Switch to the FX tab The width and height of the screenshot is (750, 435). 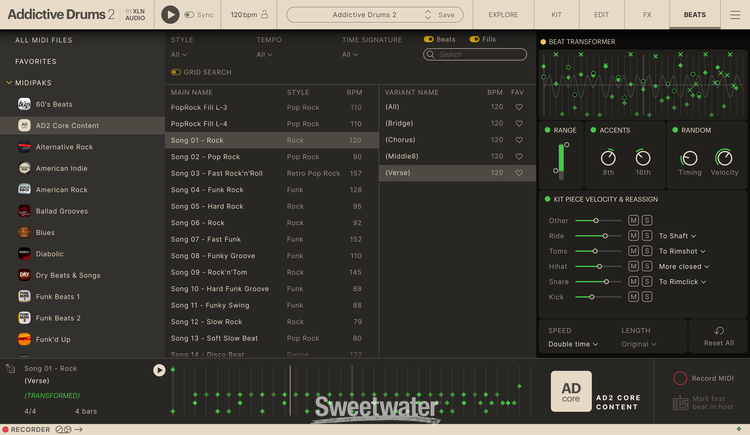[x=647, y=15]
